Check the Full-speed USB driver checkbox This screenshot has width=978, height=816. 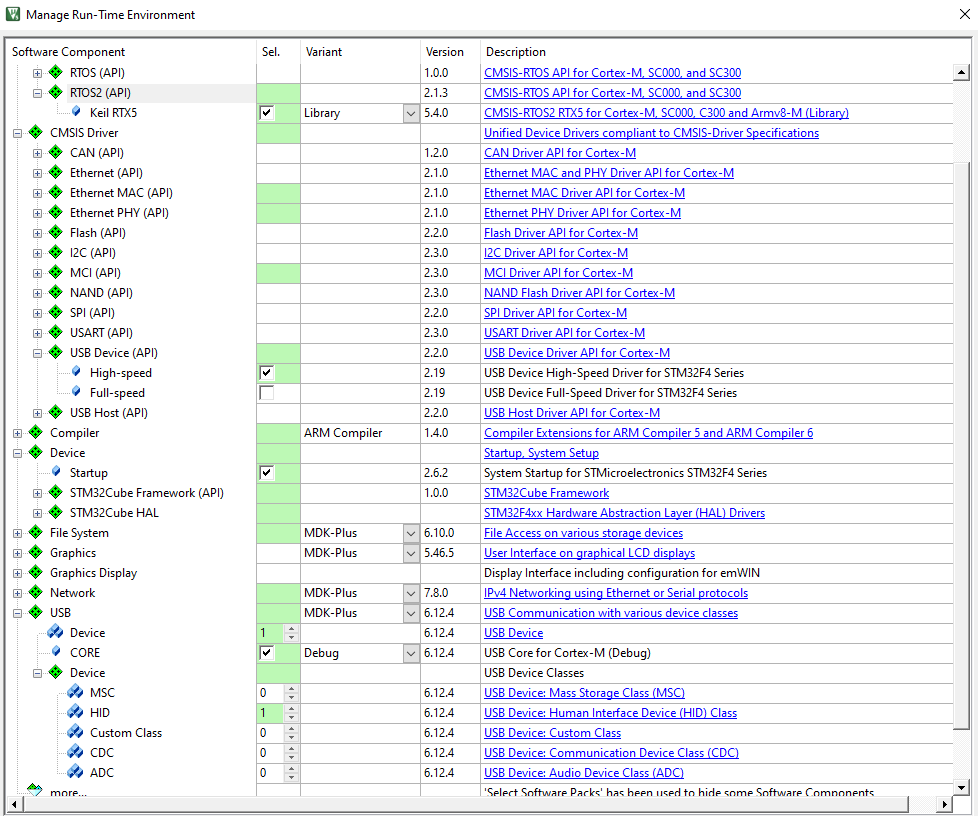pyautogui.click(x=266, y=393)
